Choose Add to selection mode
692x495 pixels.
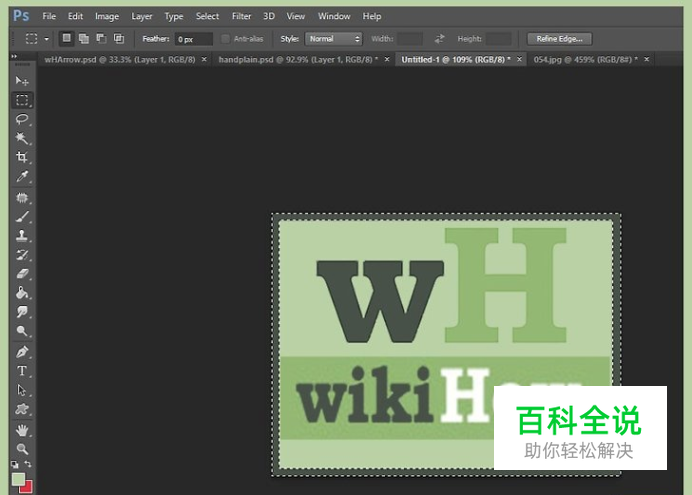point(84,38)
